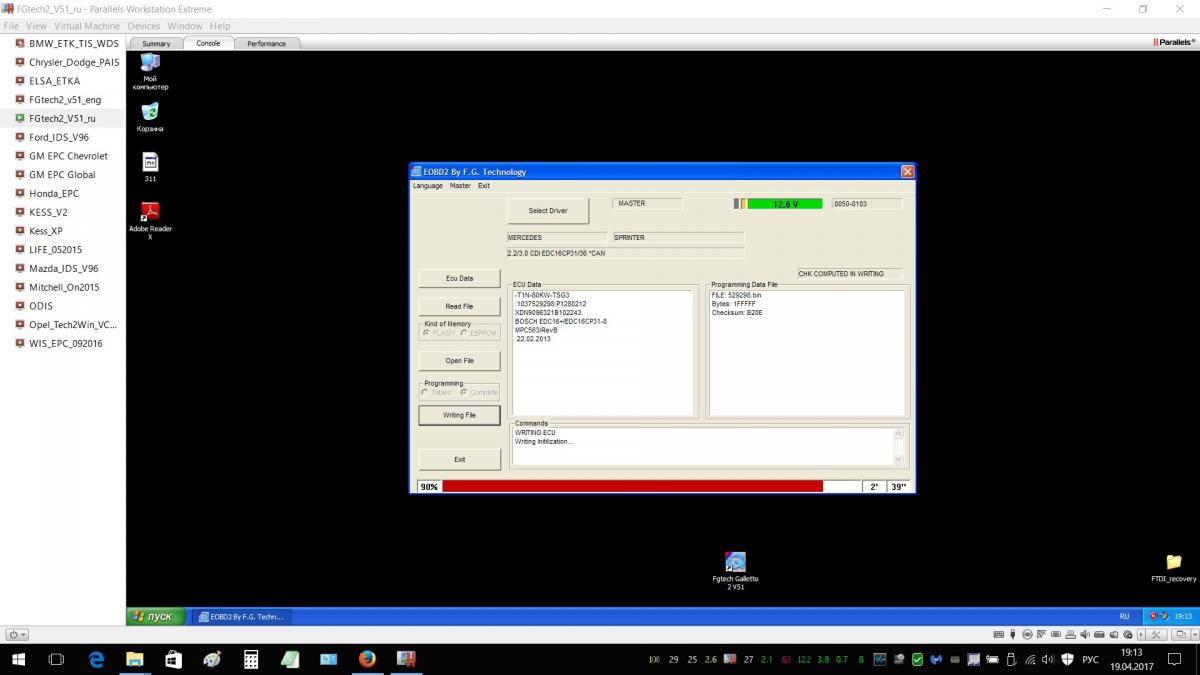
Task: Click the RU language indicator in the XP tray
Action: click(x=1124, y=617)
